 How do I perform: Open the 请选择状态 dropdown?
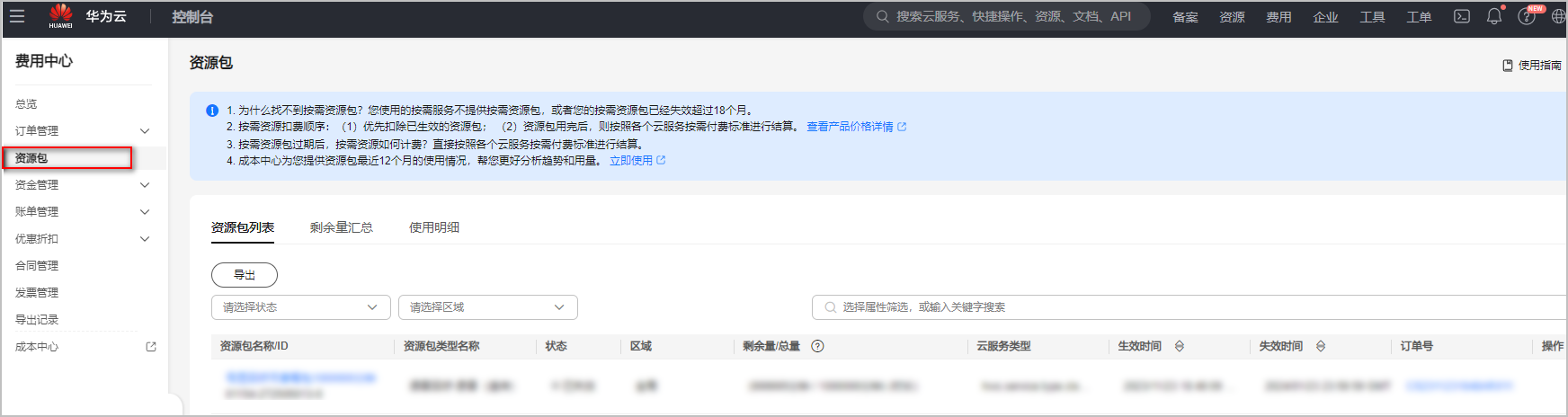point(300,307)
